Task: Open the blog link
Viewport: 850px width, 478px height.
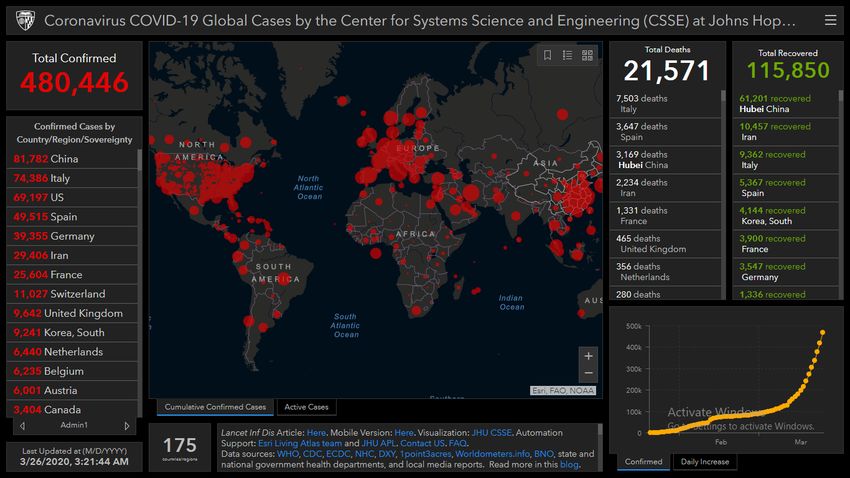Action: click(569, 464)
